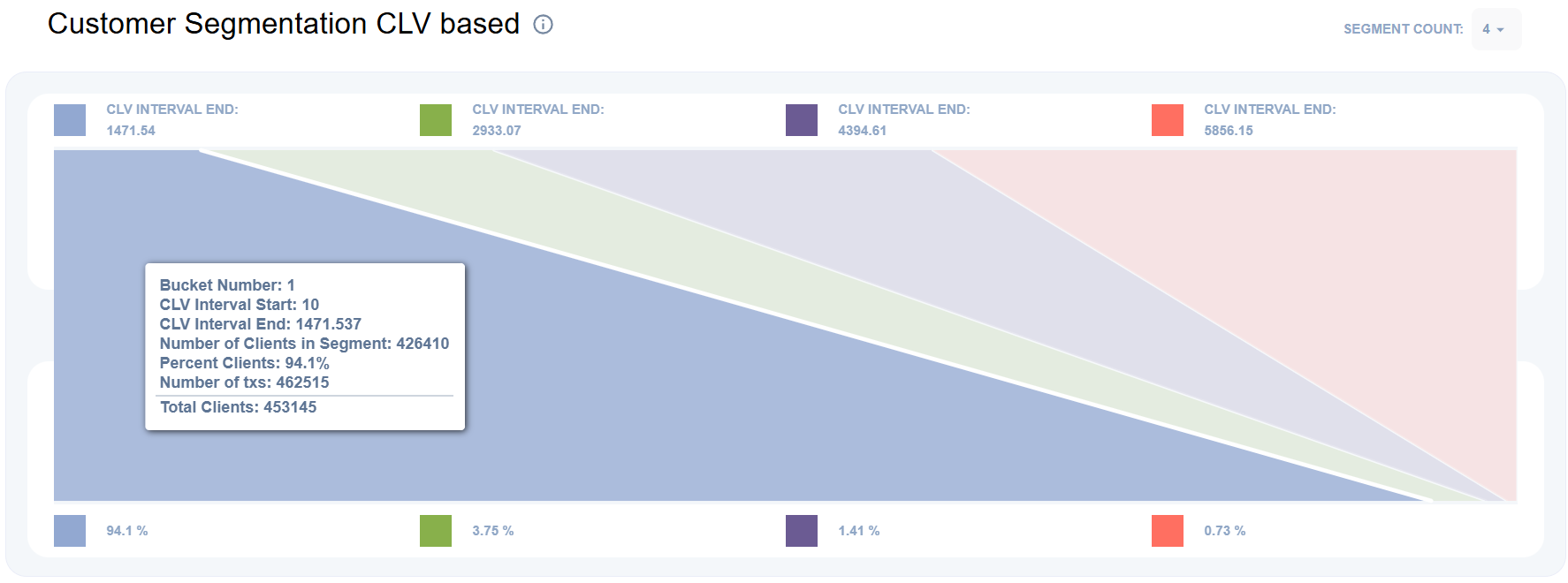Click the CLV interval end 5856.15 label
The width and height of the screenshot is (1568, 583).
click(1229, 131)
